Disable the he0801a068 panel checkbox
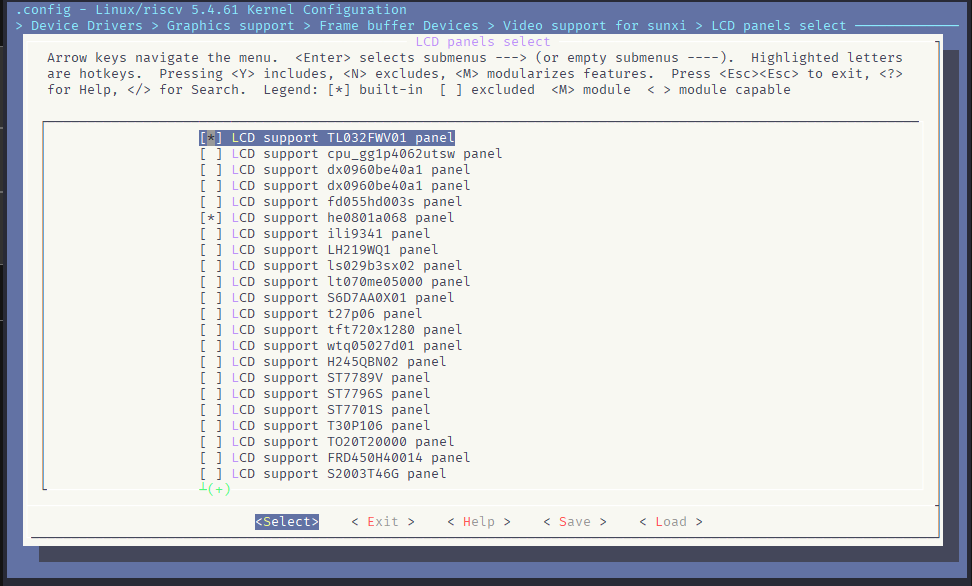 [211, 218]
